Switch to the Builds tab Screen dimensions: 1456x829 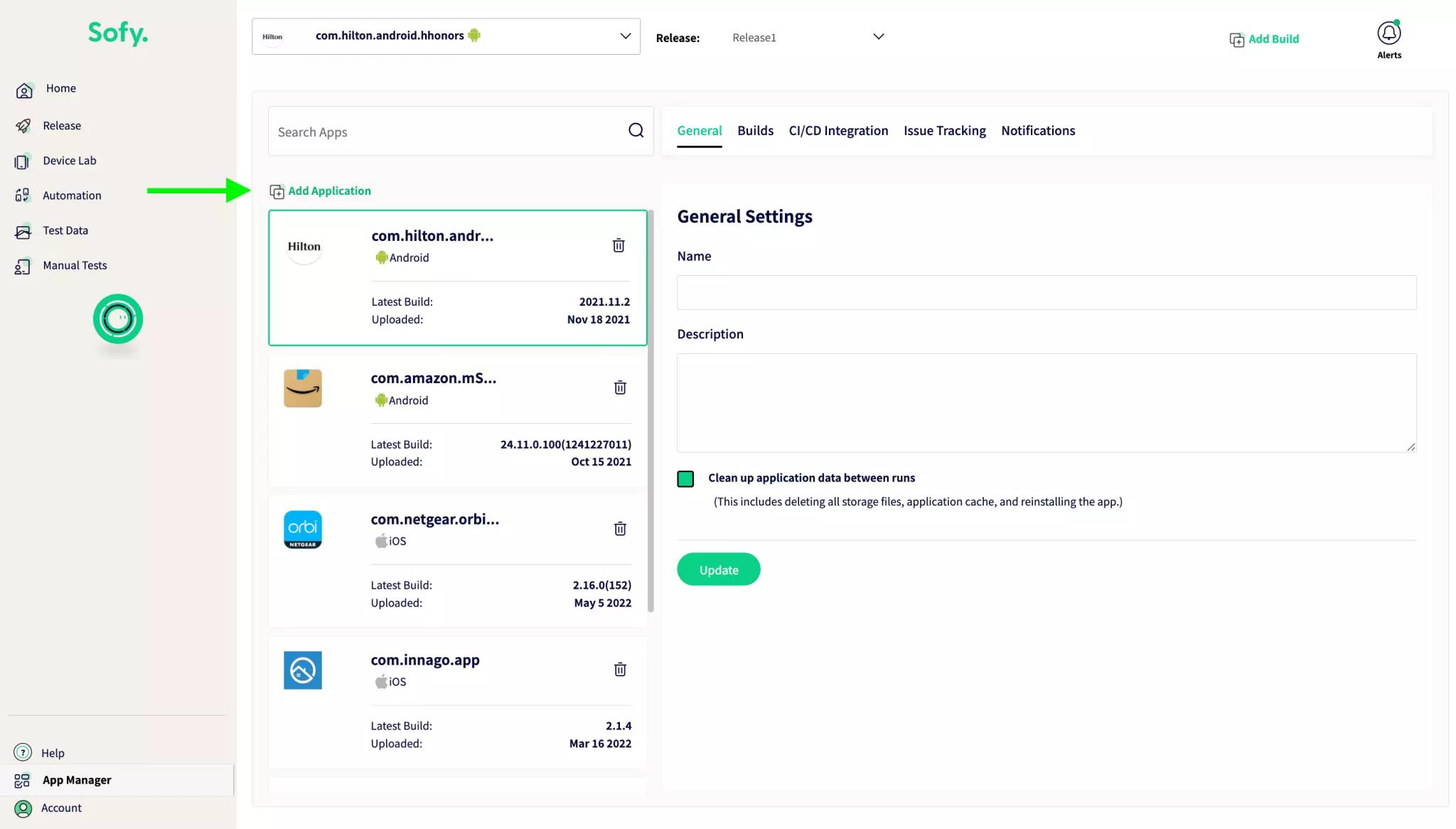coord(755,131)
